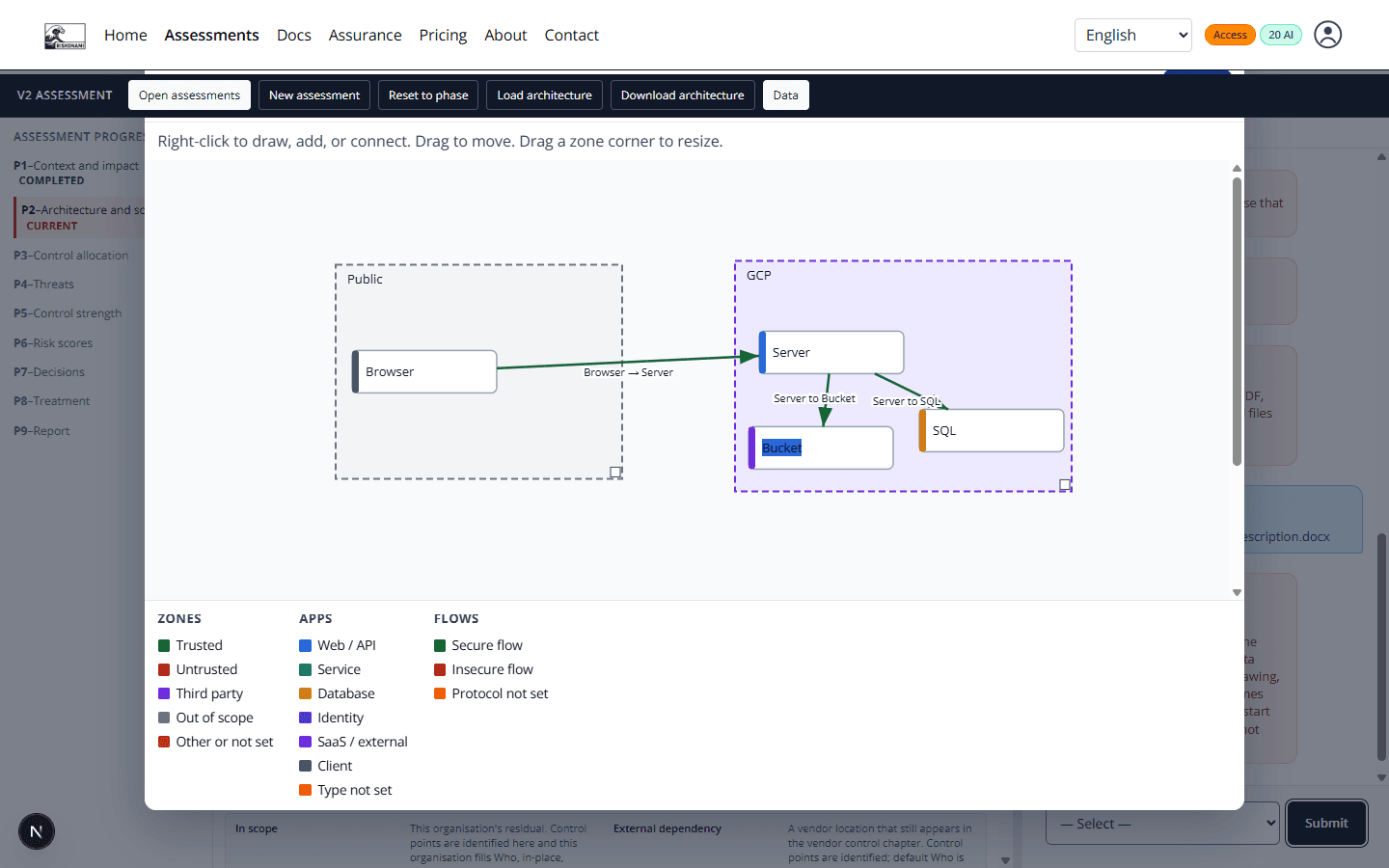The height and width of the screenshot is (868, 1389).
Task: Select the P3-Control allocation phase
Action: (71, 256)
